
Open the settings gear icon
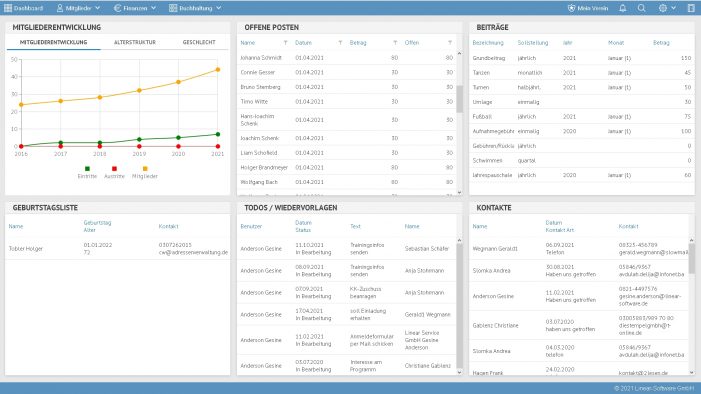663,8
